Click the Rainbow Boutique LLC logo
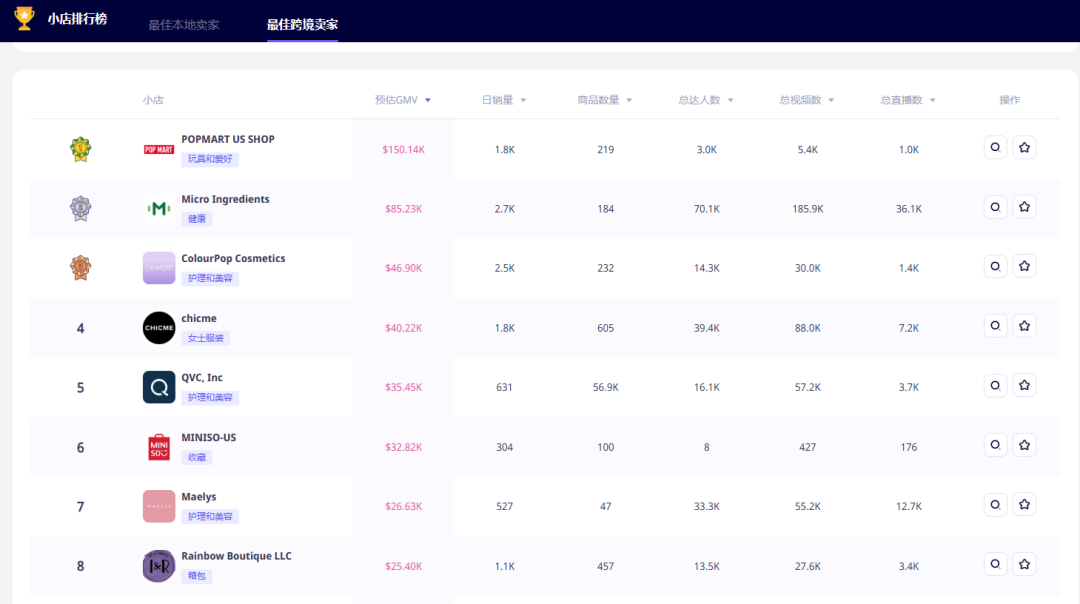 [159, 566]
